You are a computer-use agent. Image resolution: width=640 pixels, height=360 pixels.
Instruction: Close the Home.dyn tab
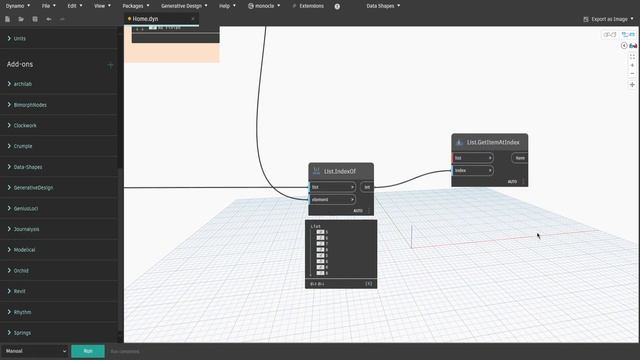coord(193,19)
